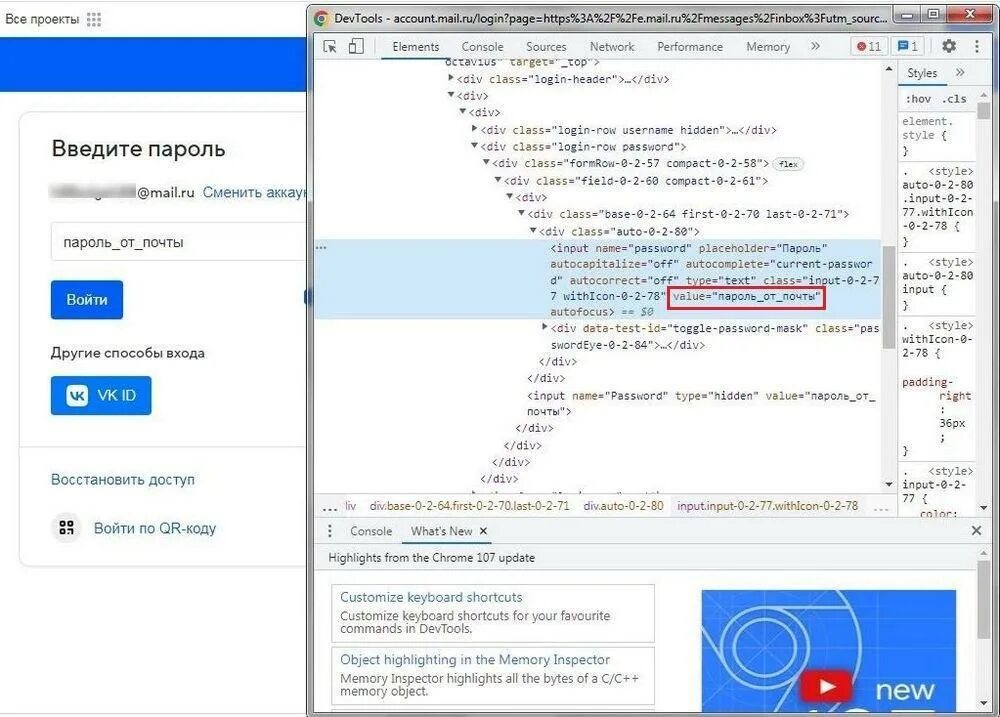Toggle device toolbar icon in DevTools

tap(356, 47)
